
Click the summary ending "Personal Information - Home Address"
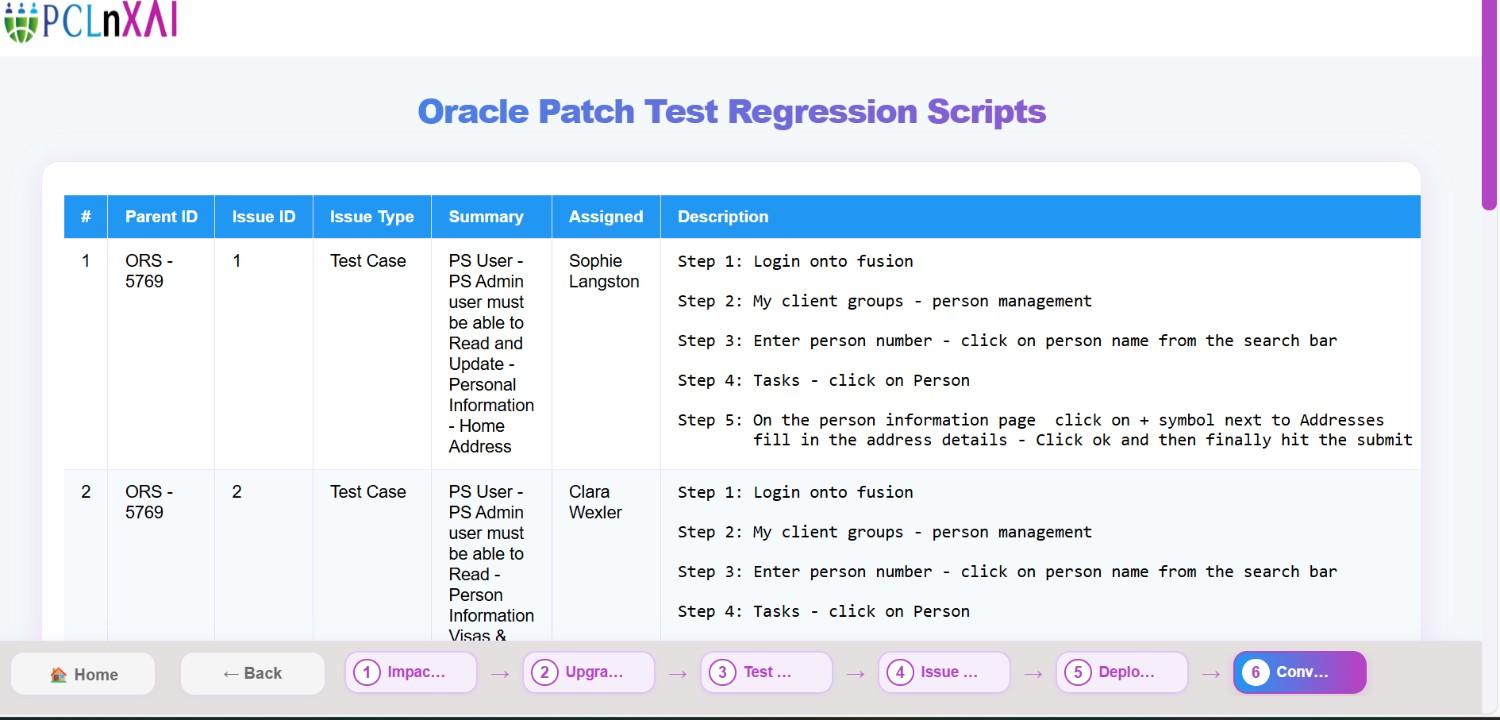click(x=491, y=354)
